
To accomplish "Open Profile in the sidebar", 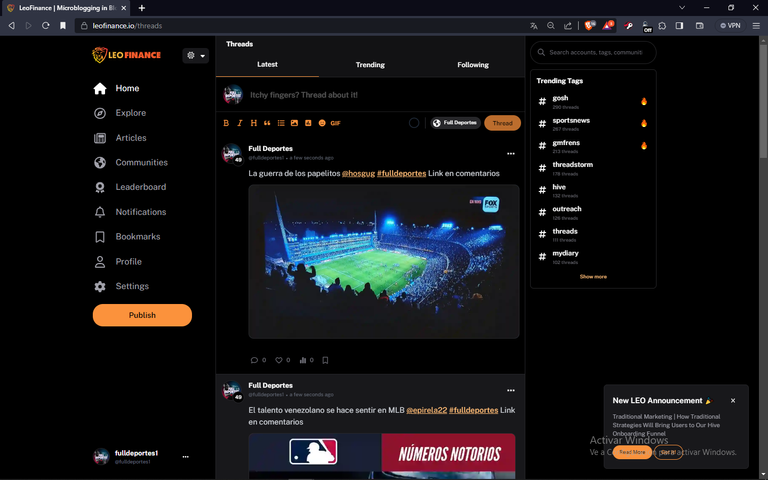I will coord(118,262).
